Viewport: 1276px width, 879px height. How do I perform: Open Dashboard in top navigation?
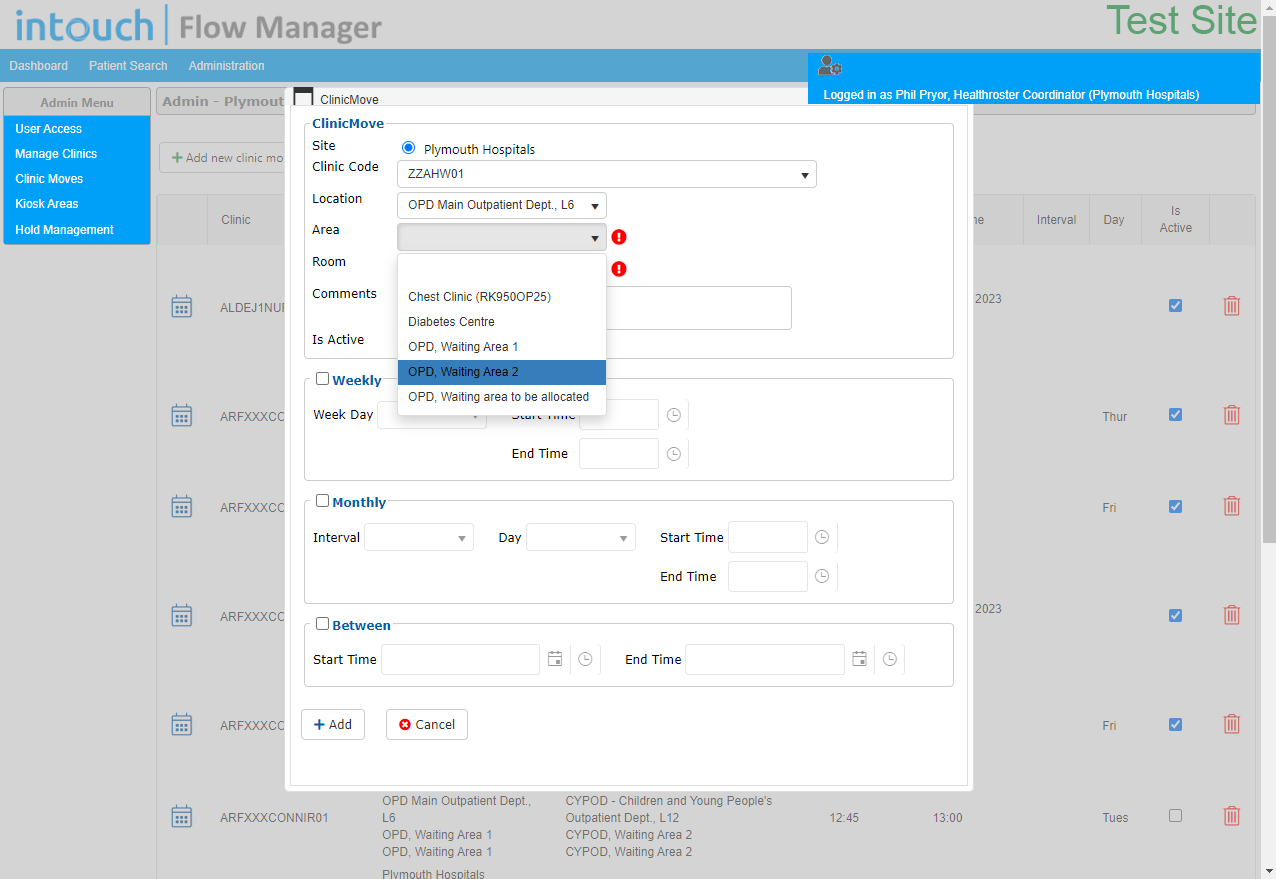pos(39,66)
